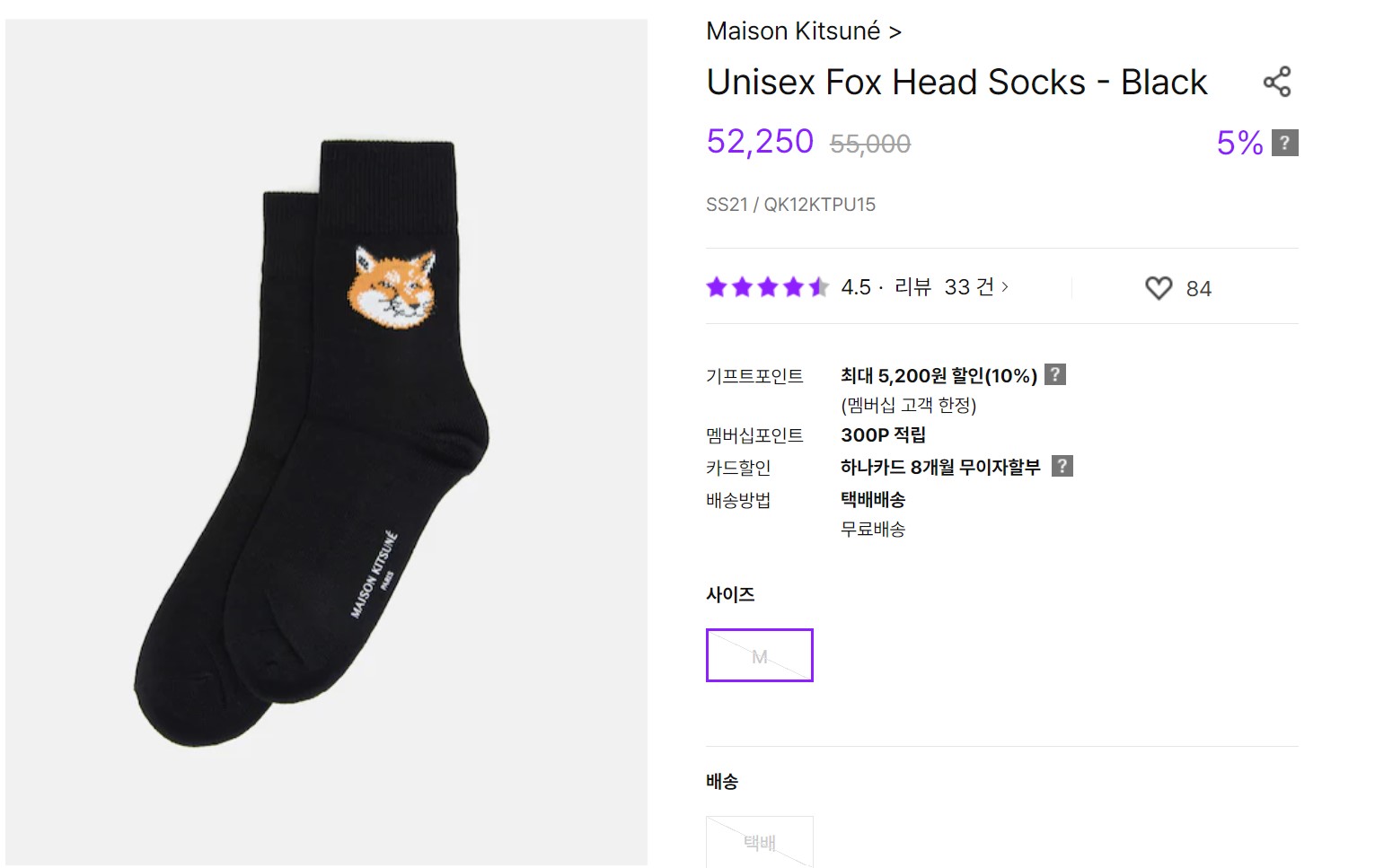
Task: Click the first purple rating star
Action: [x=717, y=287]
